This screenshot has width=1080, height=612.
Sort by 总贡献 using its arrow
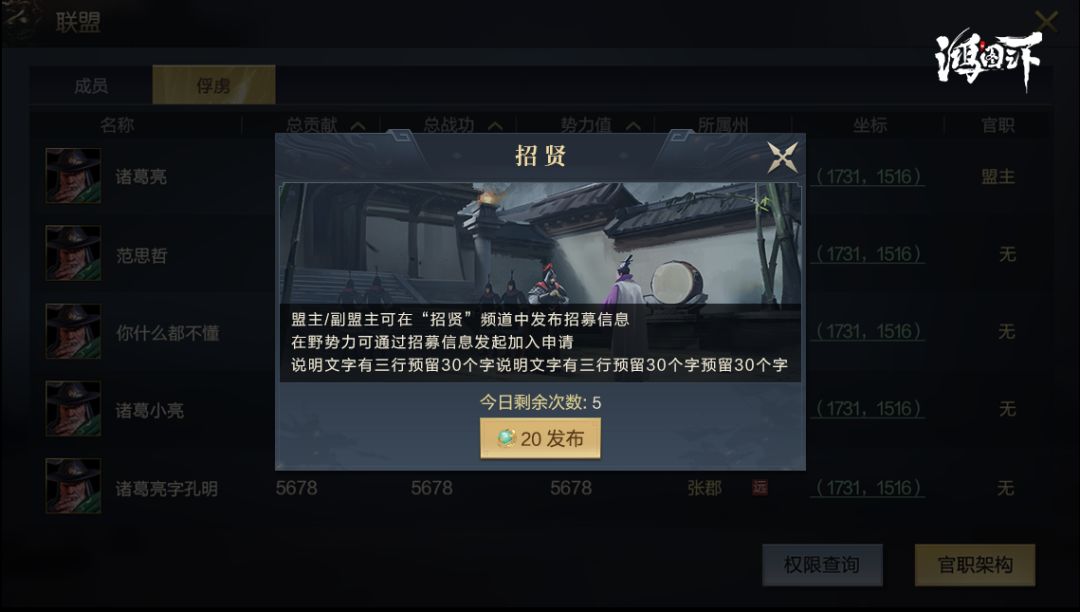[x=357, y=125]
